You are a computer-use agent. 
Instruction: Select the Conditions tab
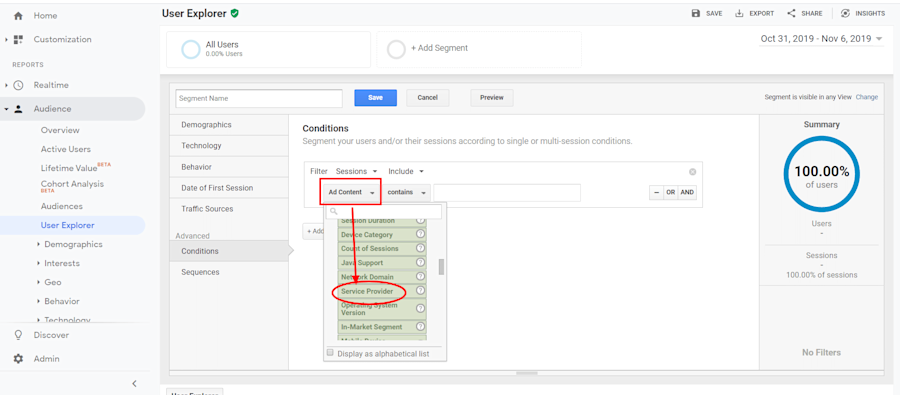tap(229, 251)
